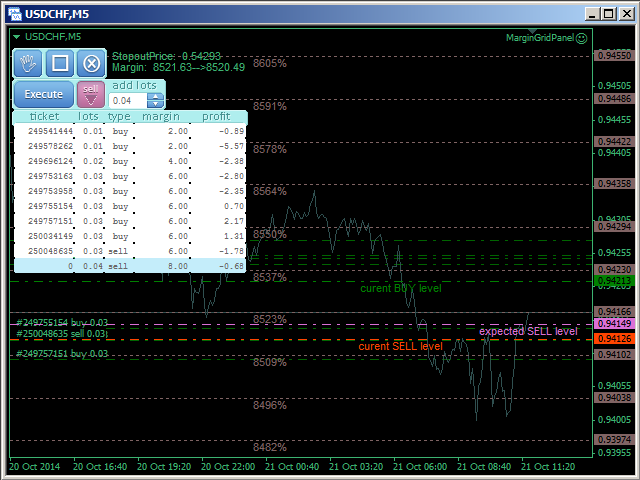Click the hand drag panel icon
Image resolution: width=640 pixels, height=480 pixels.
(28, 63)
